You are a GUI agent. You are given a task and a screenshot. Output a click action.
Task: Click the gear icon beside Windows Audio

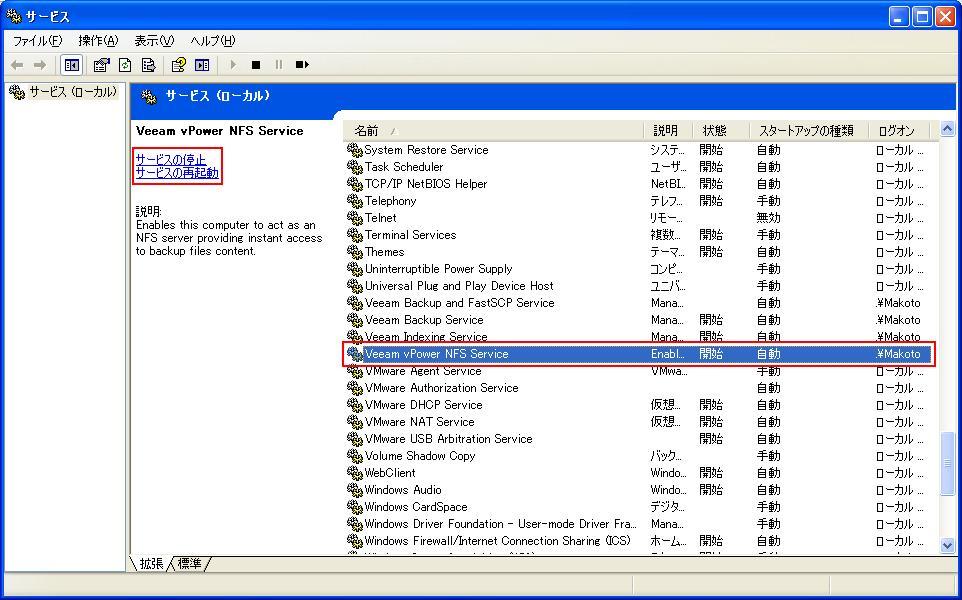pos(355,490)
